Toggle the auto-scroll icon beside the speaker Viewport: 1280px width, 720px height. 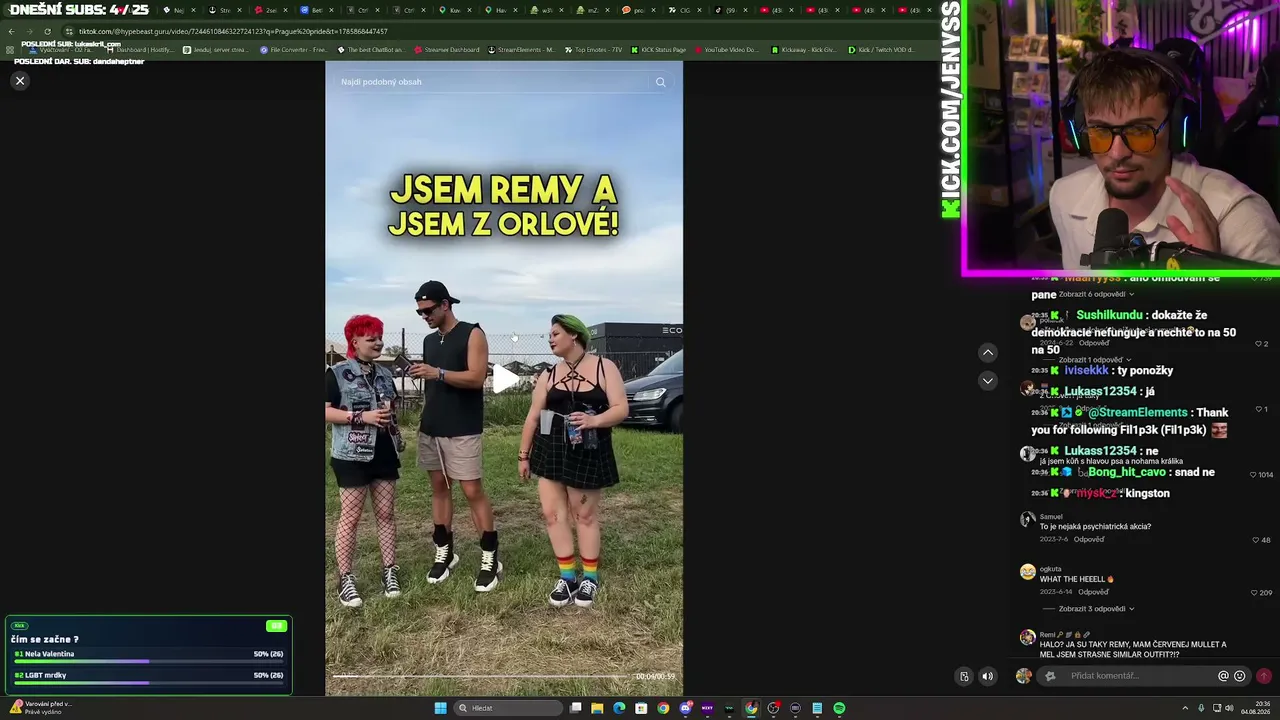point(964,676)
